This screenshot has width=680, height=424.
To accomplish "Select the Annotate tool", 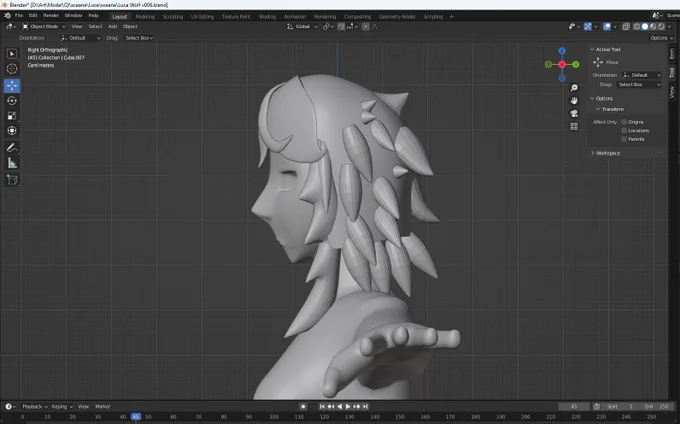I will click(x=12, y=148).
